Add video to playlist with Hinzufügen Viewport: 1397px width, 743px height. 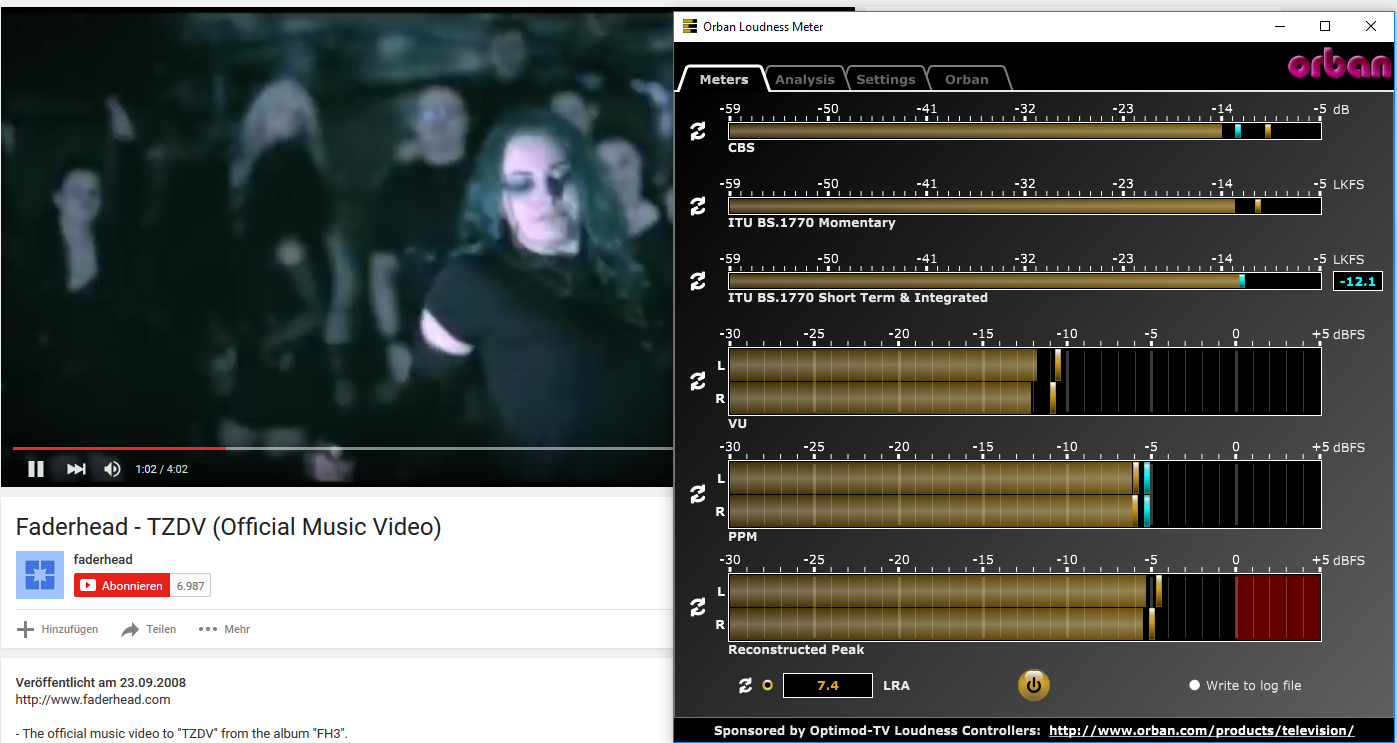tap(58, 629)
